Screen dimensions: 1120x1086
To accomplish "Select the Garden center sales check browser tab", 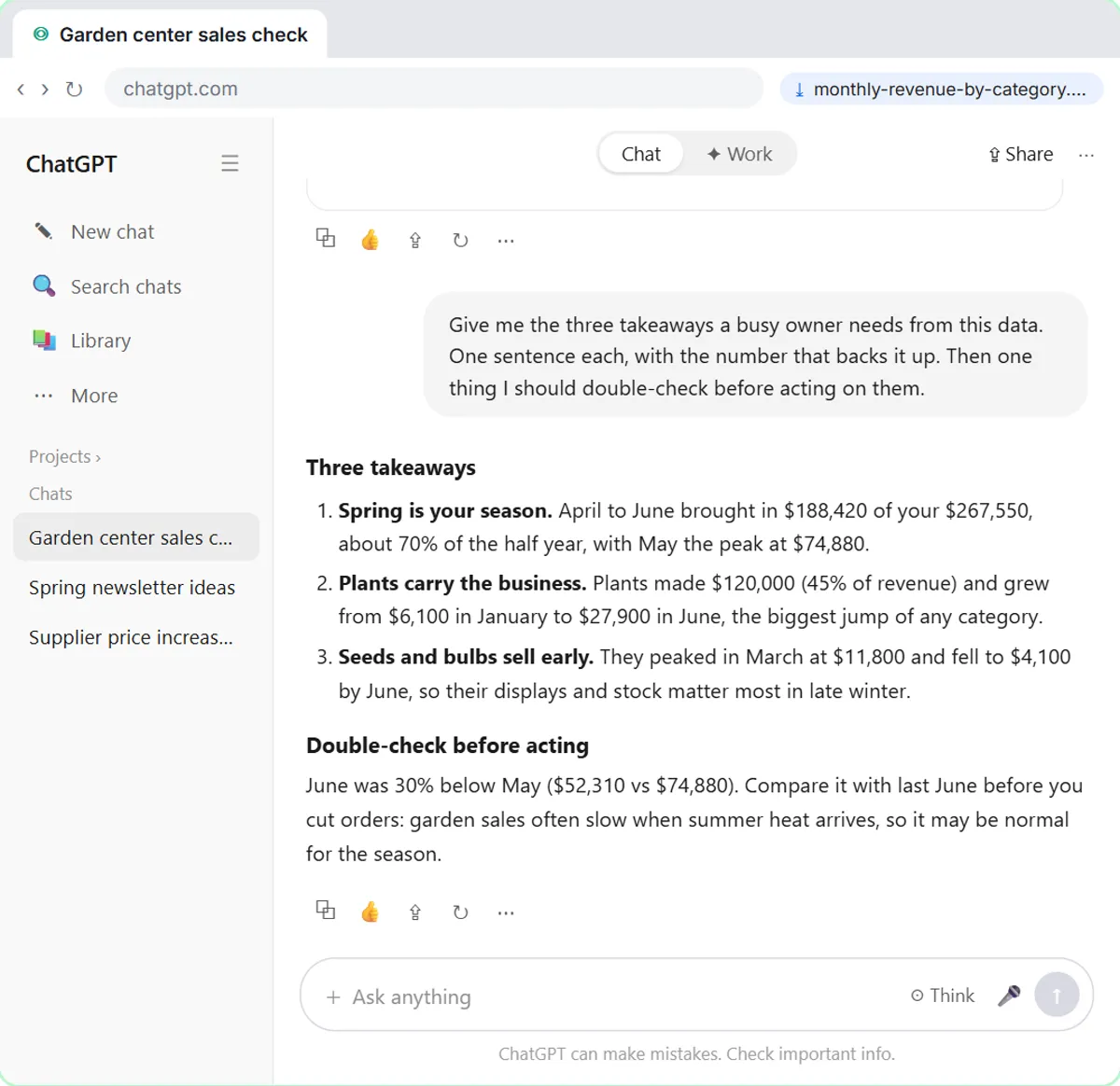I will 170,35.
